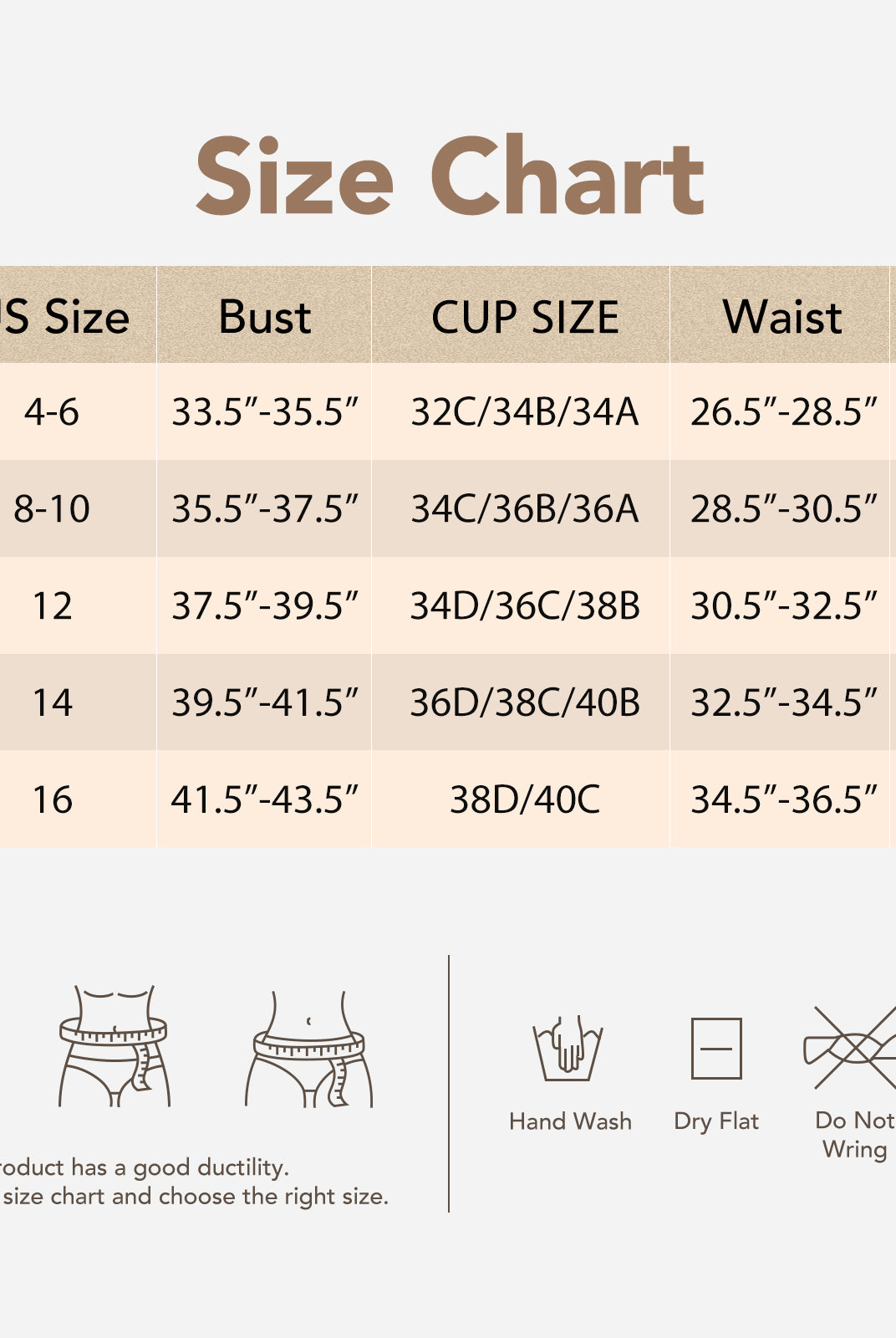
Task: Click the Hand Wash care icon
Action: tap(568, 1049)
